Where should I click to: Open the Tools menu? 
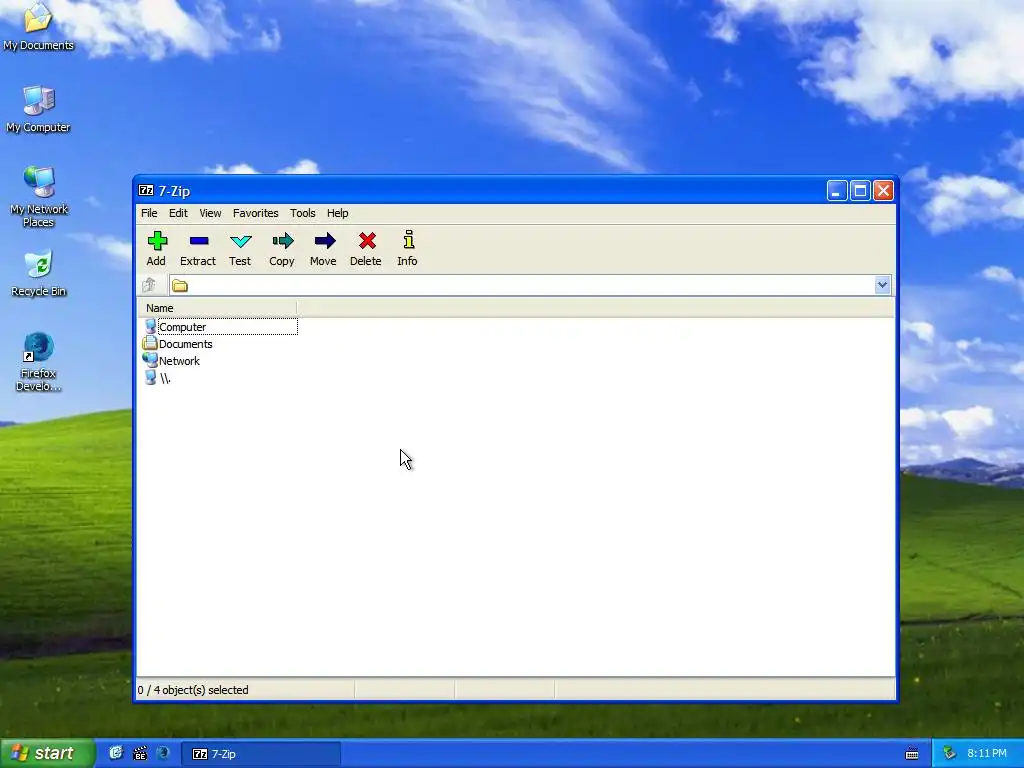[x=302, y=213]
